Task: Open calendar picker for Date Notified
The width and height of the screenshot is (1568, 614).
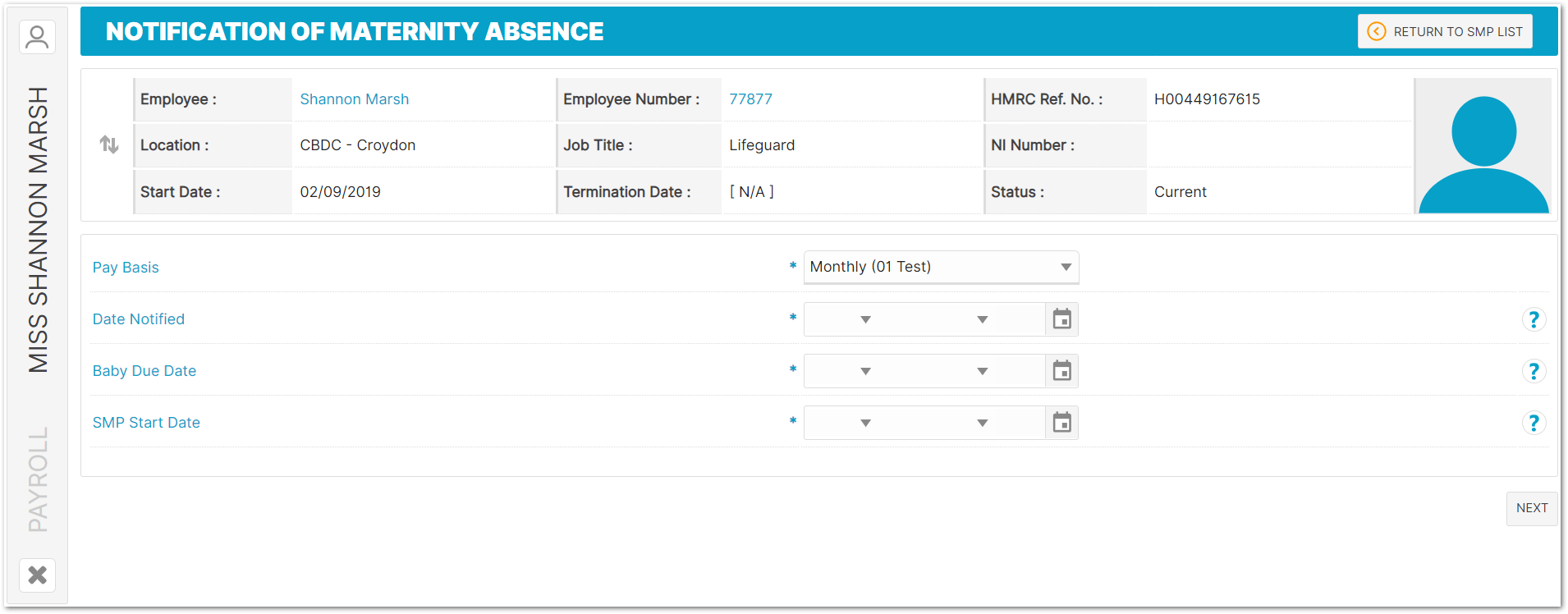Action: 1061,319
